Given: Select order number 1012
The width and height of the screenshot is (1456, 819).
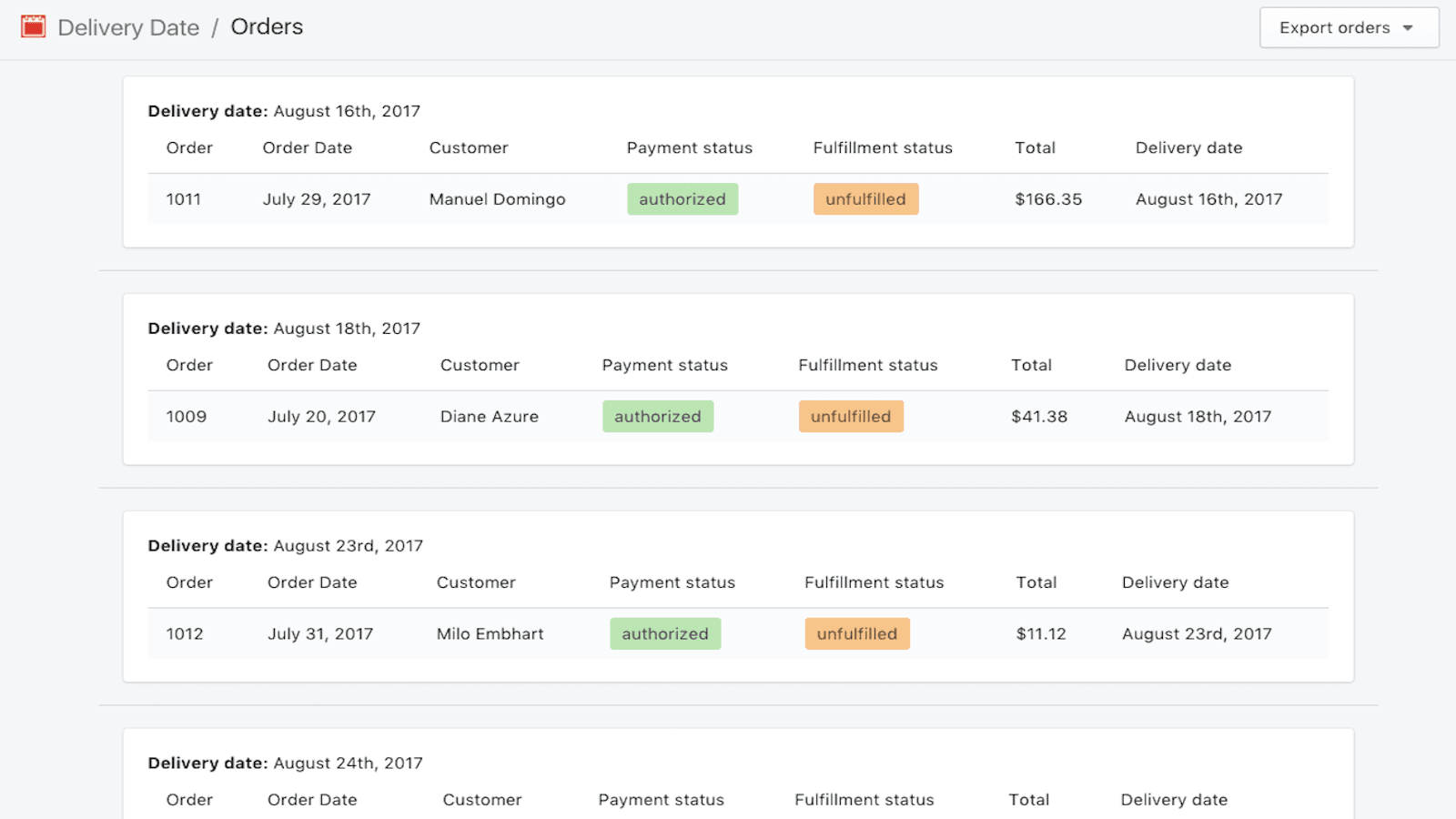Looking at the screenshot, I should (x=185, y=633).
